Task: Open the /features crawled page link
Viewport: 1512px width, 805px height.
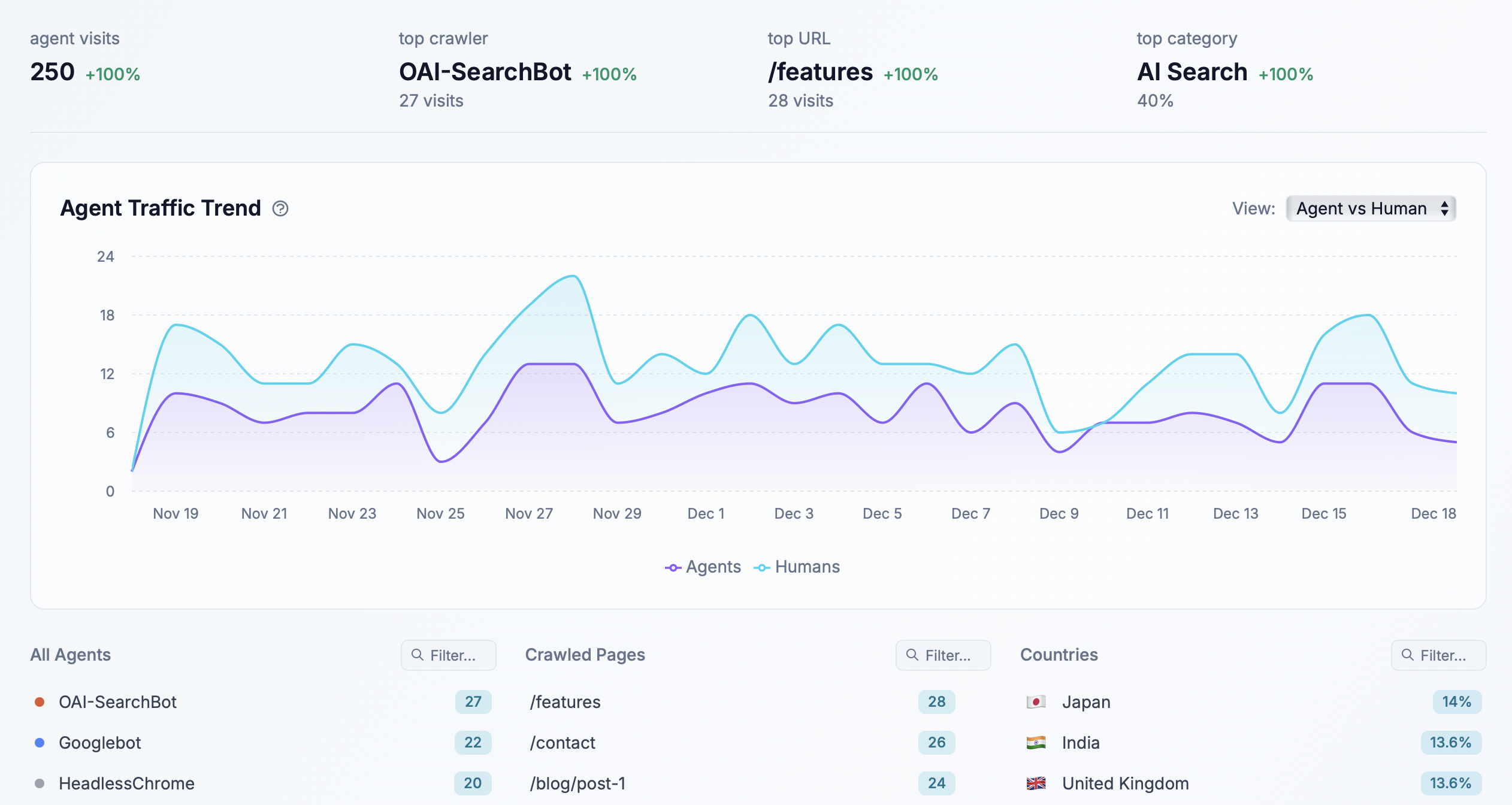Action: (564, 701)
